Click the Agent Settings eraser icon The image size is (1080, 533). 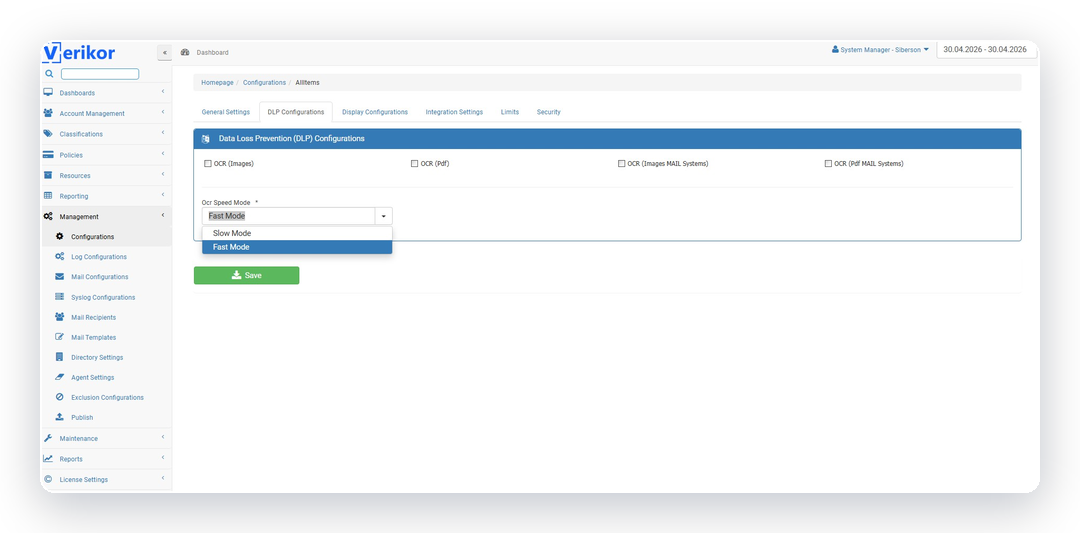point(59,377)
